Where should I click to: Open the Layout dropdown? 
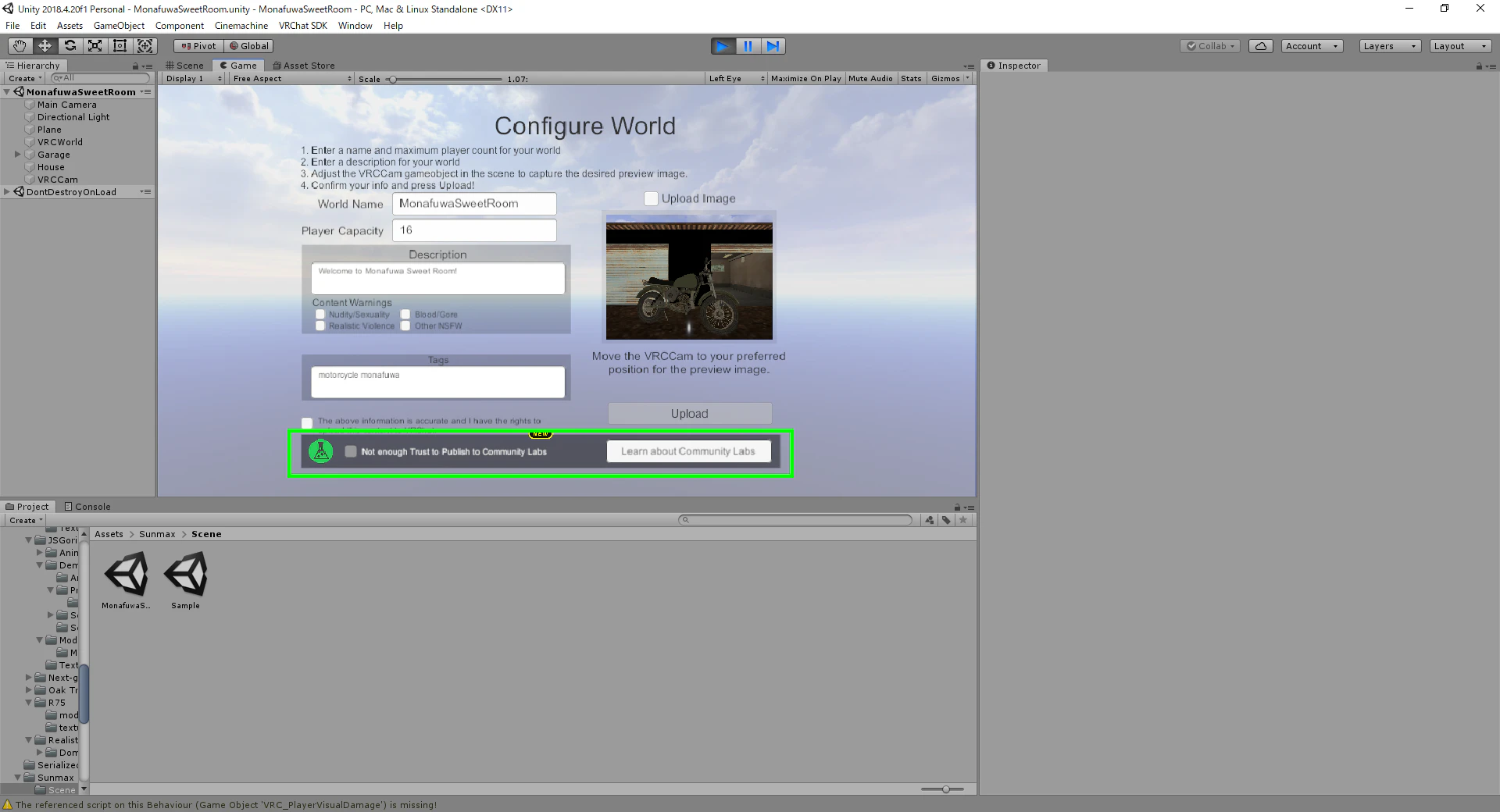pyautogui.click(x=1460, y=46)
